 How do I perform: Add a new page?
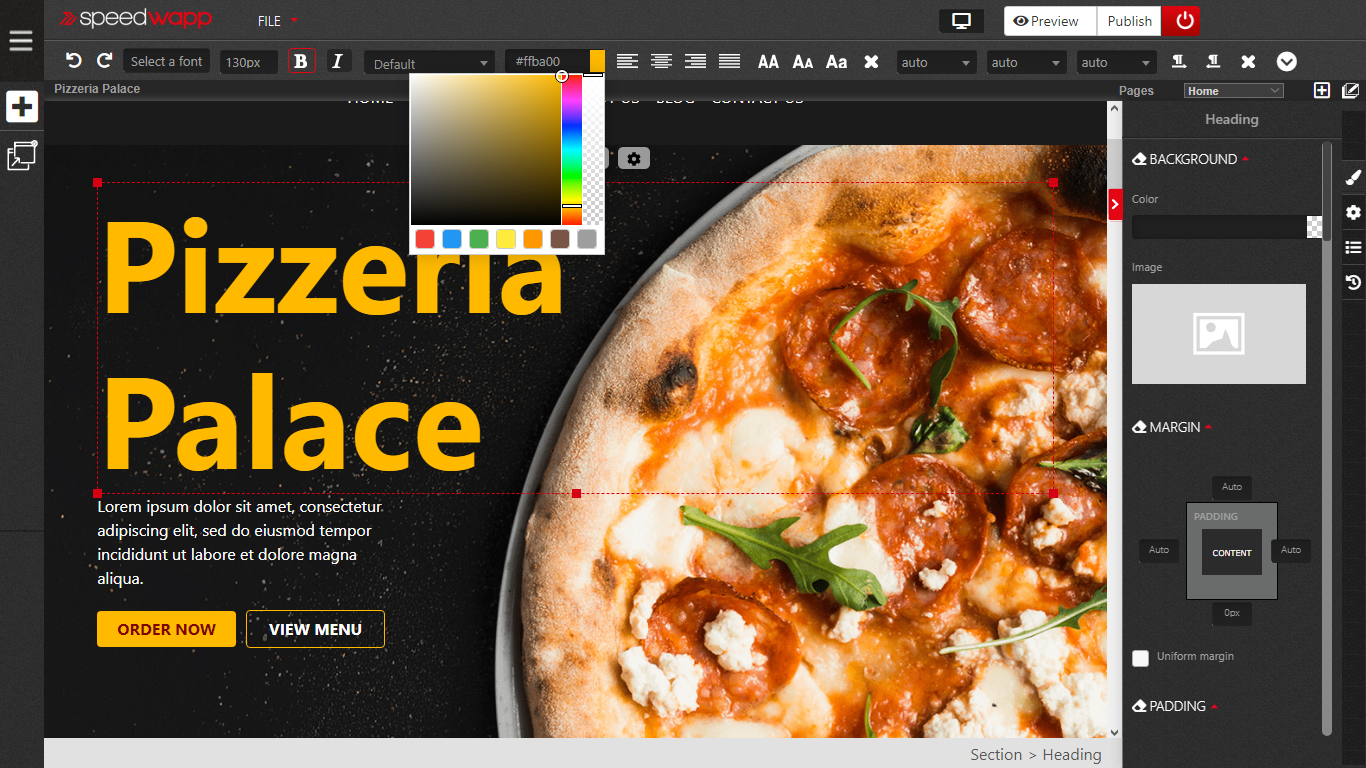point(1322,90)
